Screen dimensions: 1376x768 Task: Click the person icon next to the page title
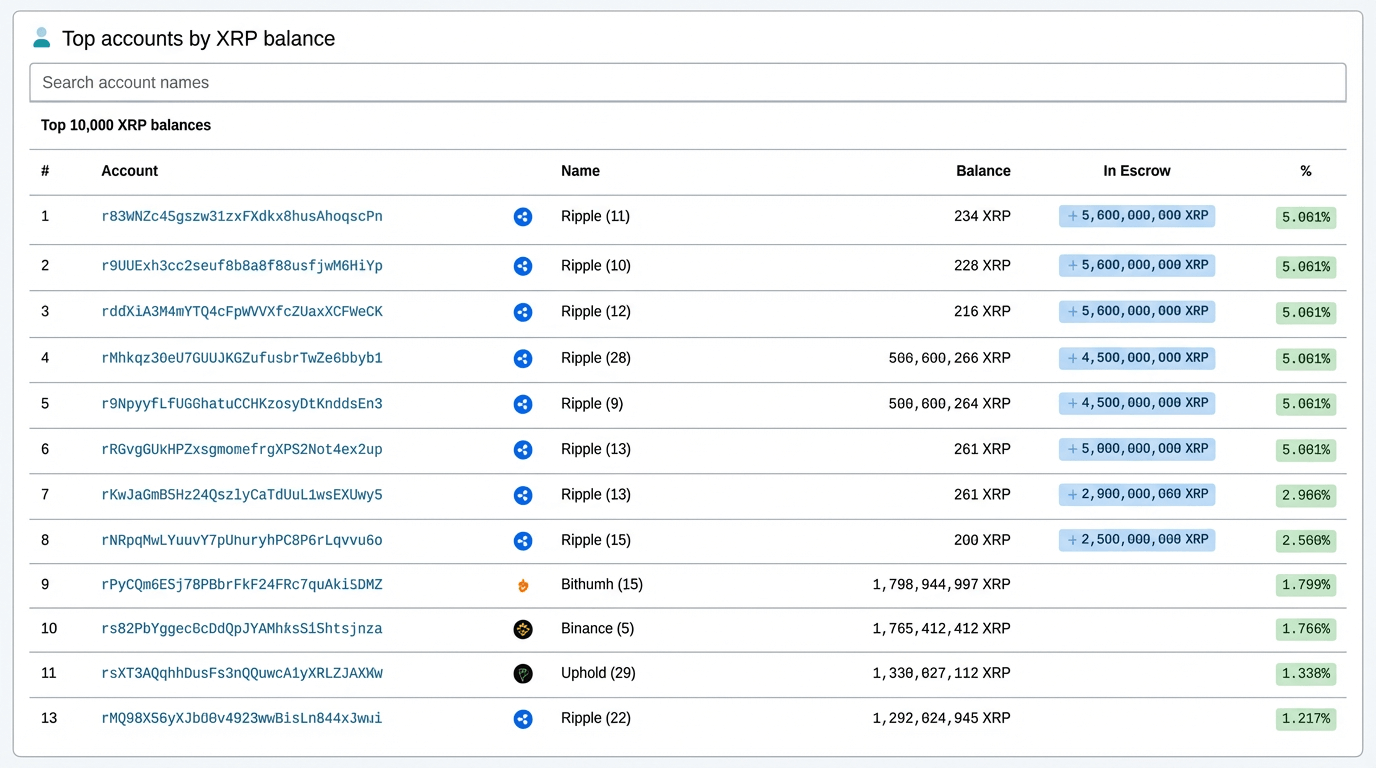40,37
